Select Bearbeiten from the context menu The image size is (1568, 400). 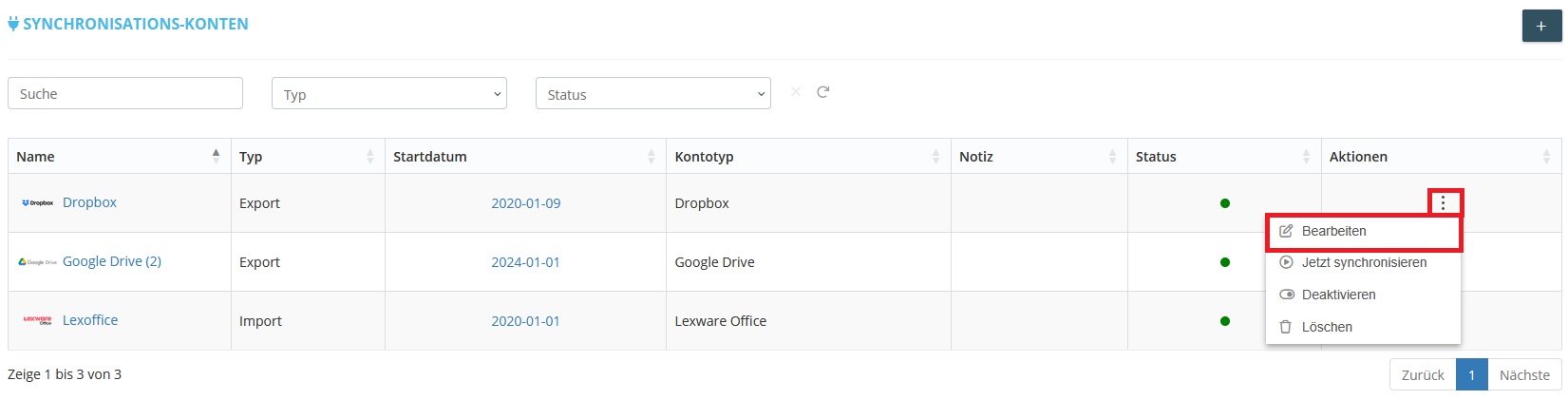point(1363,231)
